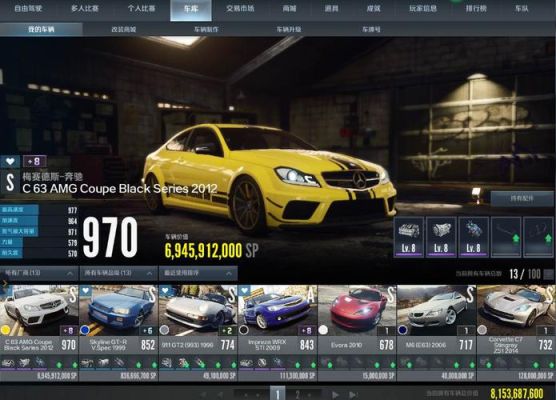Click the 6,945,912,000 SP vehicle value
This screenshot has width=556, height=400.
click(x=211, y=250)
